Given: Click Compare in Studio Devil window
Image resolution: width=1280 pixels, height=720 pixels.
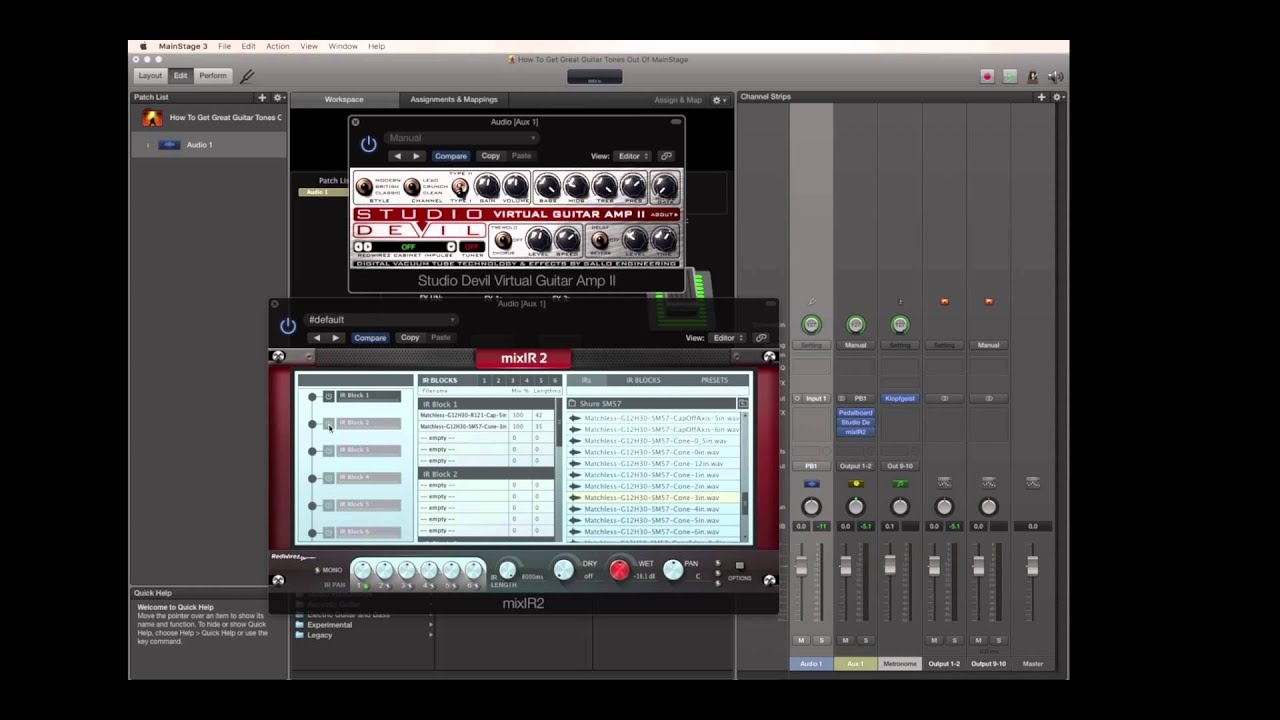Looking at the screenshot, I should (x=450, y=156).
